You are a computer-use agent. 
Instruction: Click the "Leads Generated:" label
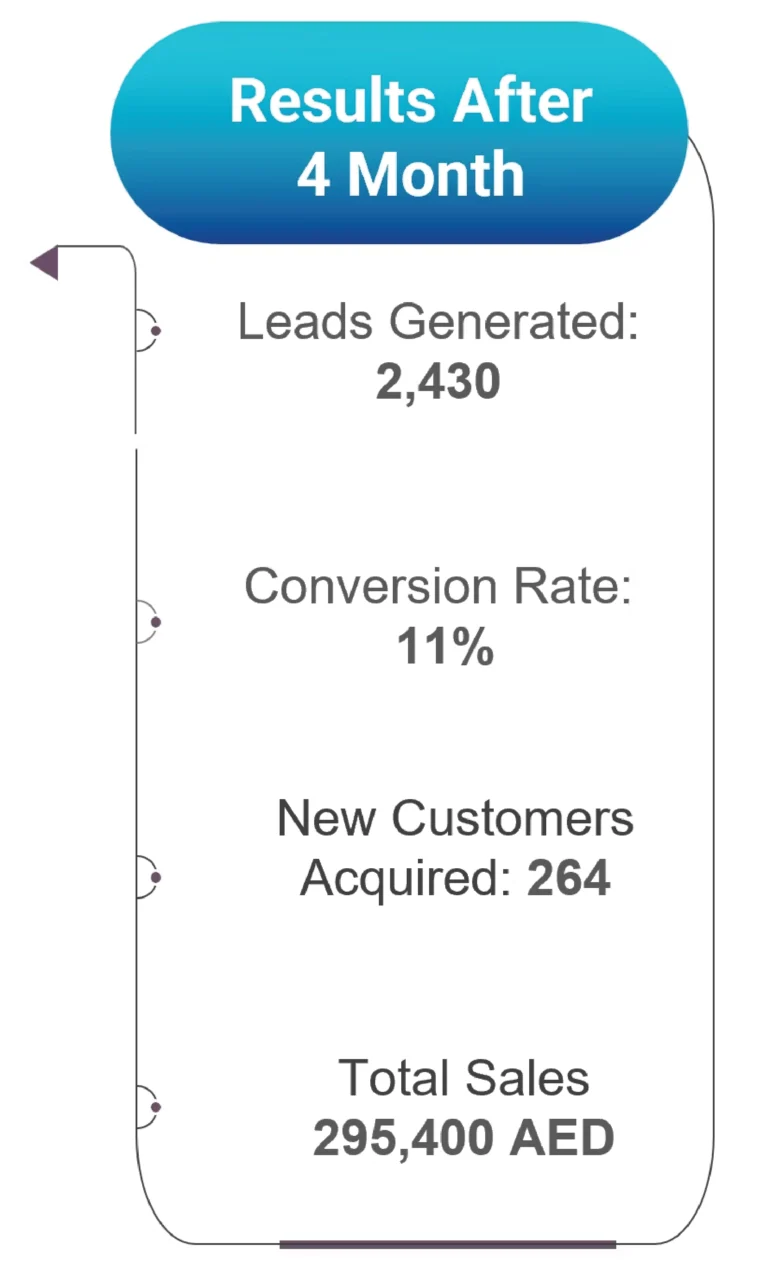pos(437,323)
